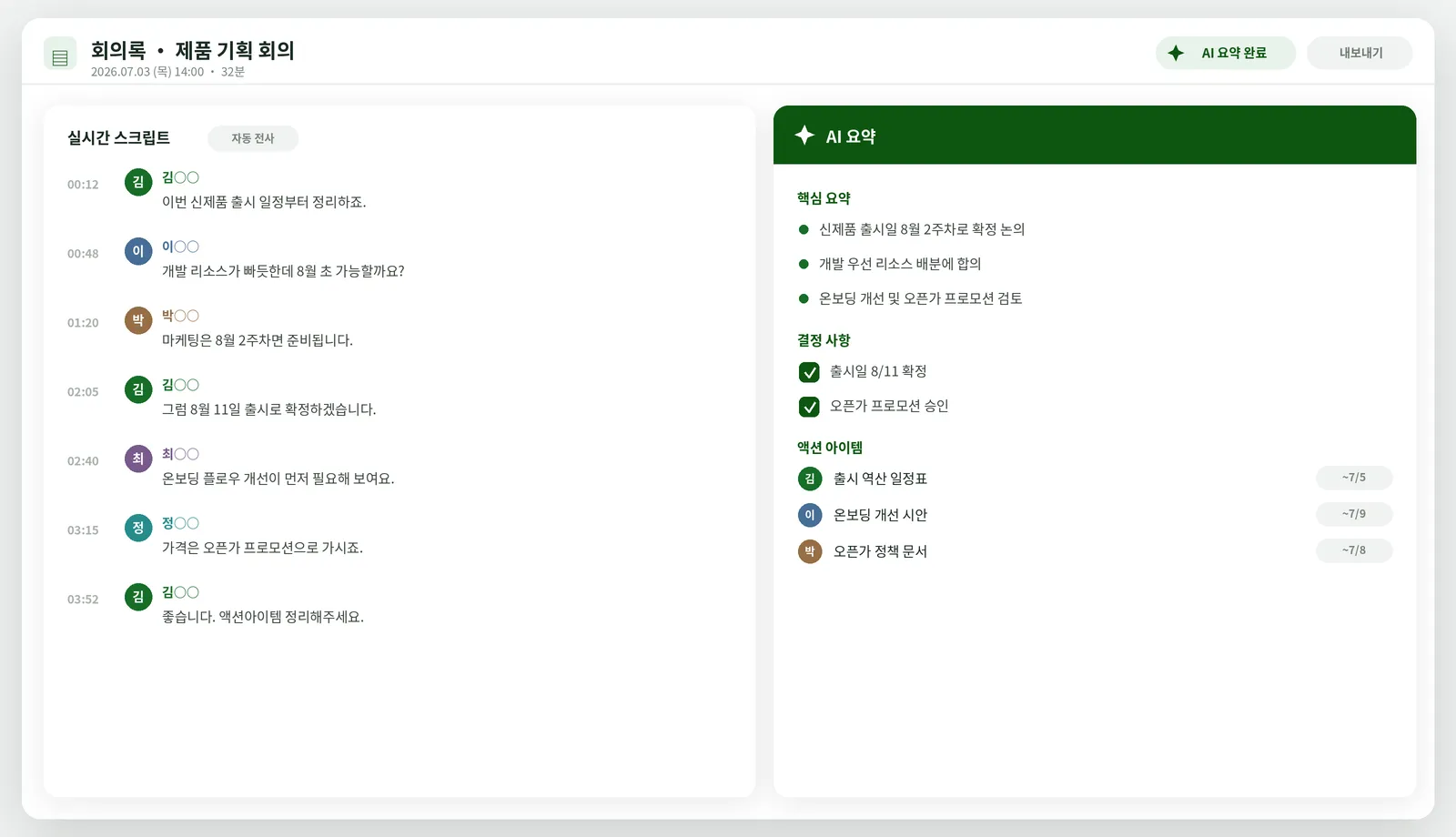Click 김 avatar at timestamp 00:12
The height and width of the screenshot is (837, 1456).
tap(138, 182)
